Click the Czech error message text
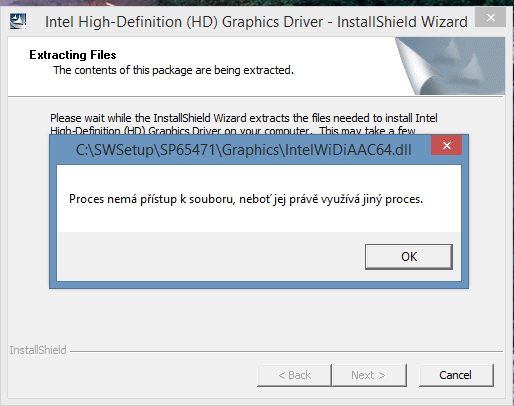 [246, 199]
